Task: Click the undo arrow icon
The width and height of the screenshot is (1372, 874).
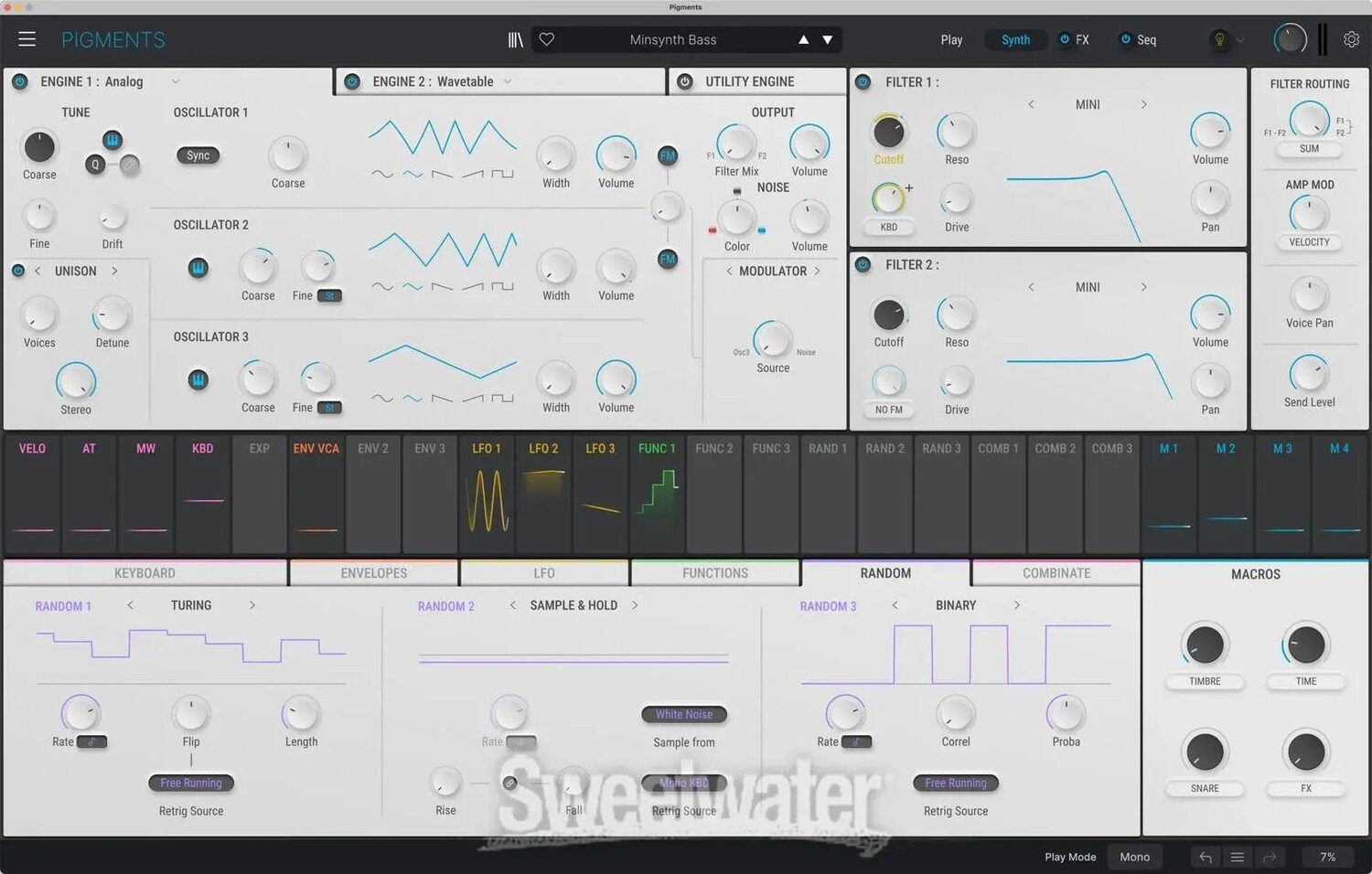Action: (x=1206, y=857)
